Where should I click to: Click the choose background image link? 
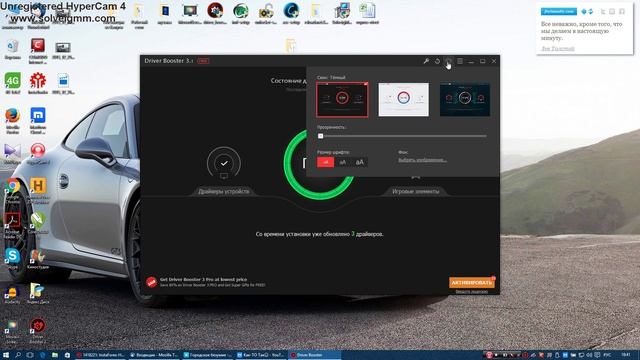[x=422, y=160]
